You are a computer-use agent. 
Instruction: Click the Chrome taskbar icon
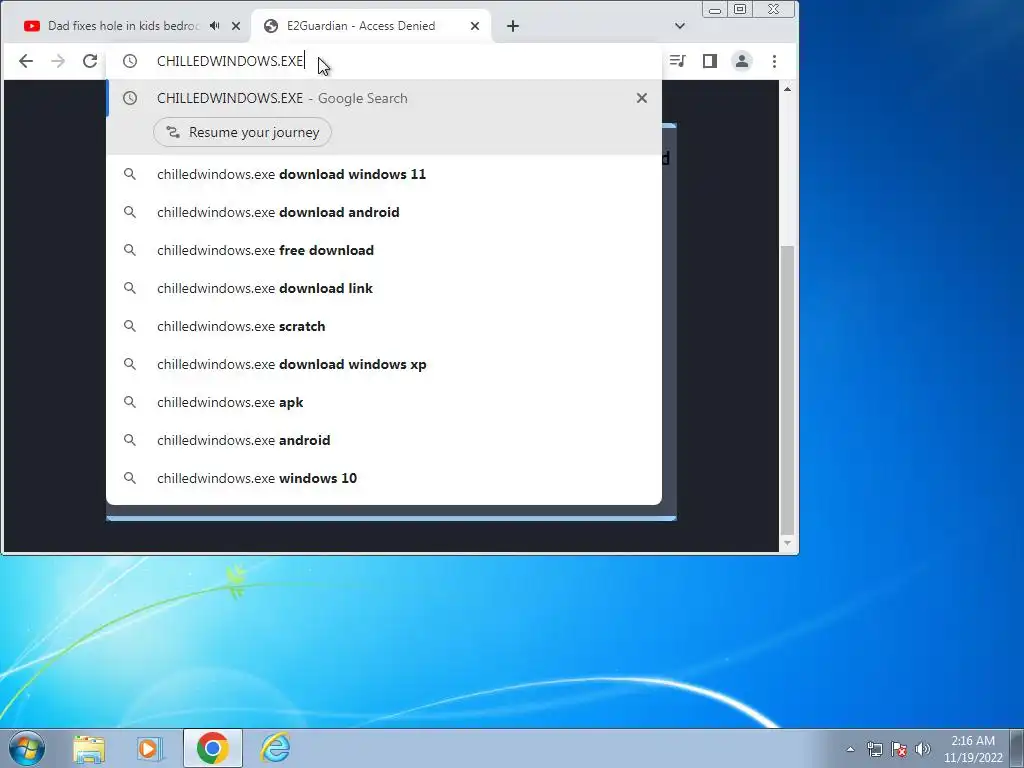212,748
